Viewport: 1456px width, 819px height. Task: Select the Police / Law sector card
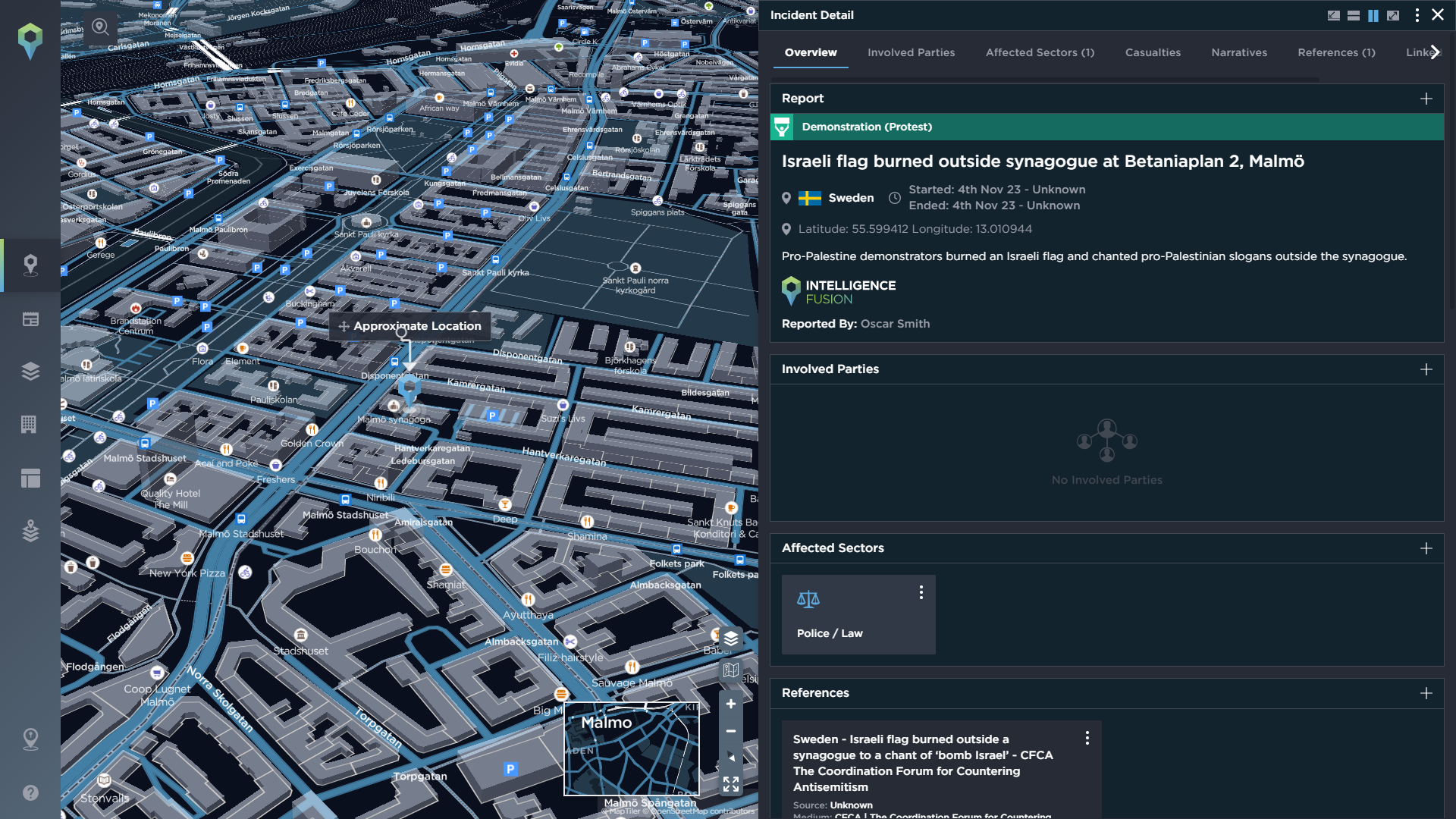(858, 614)
